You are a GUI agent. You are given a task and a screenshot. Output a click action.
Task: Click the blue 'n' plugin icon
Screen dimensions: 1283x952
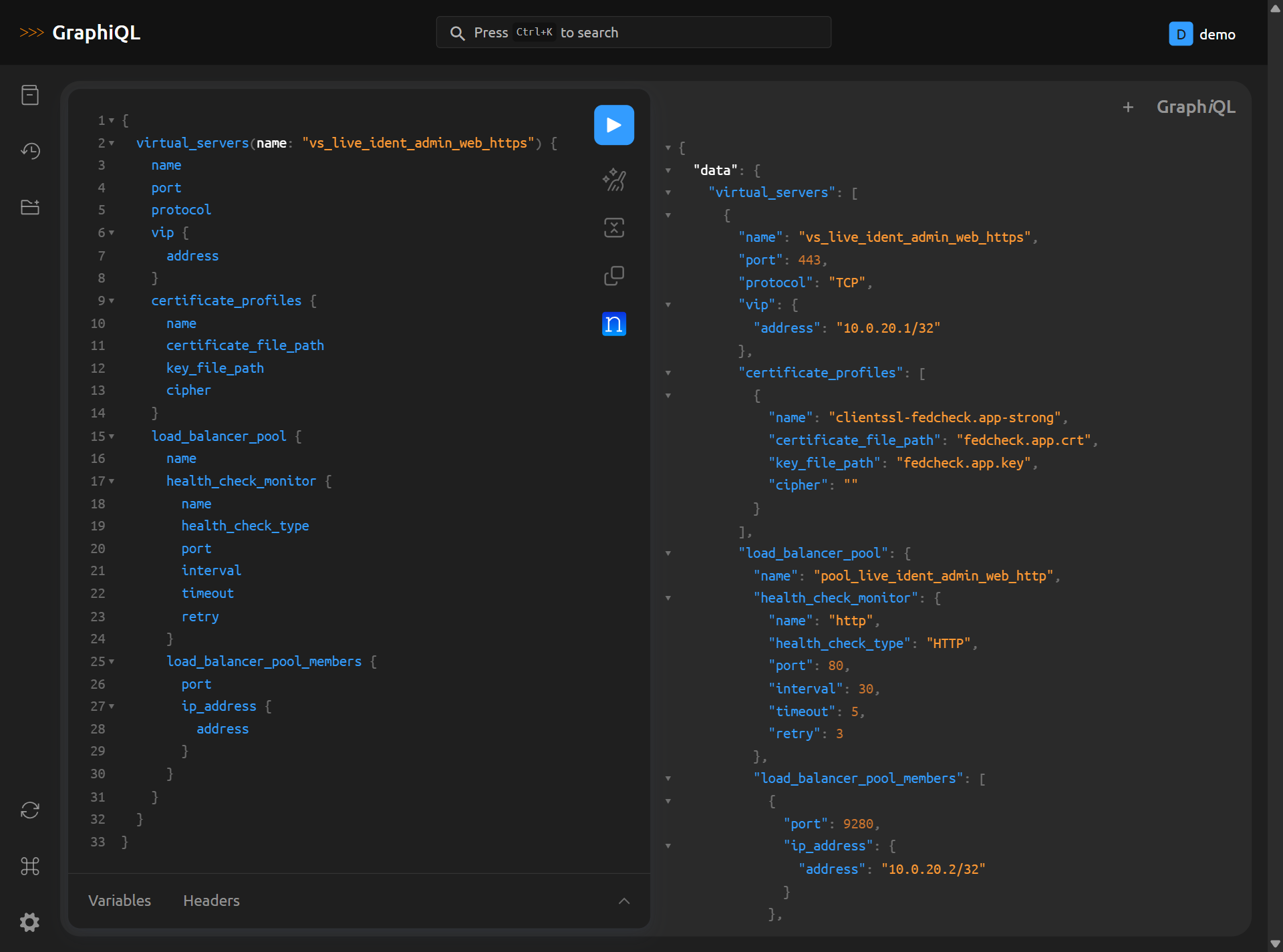(613, 324)
